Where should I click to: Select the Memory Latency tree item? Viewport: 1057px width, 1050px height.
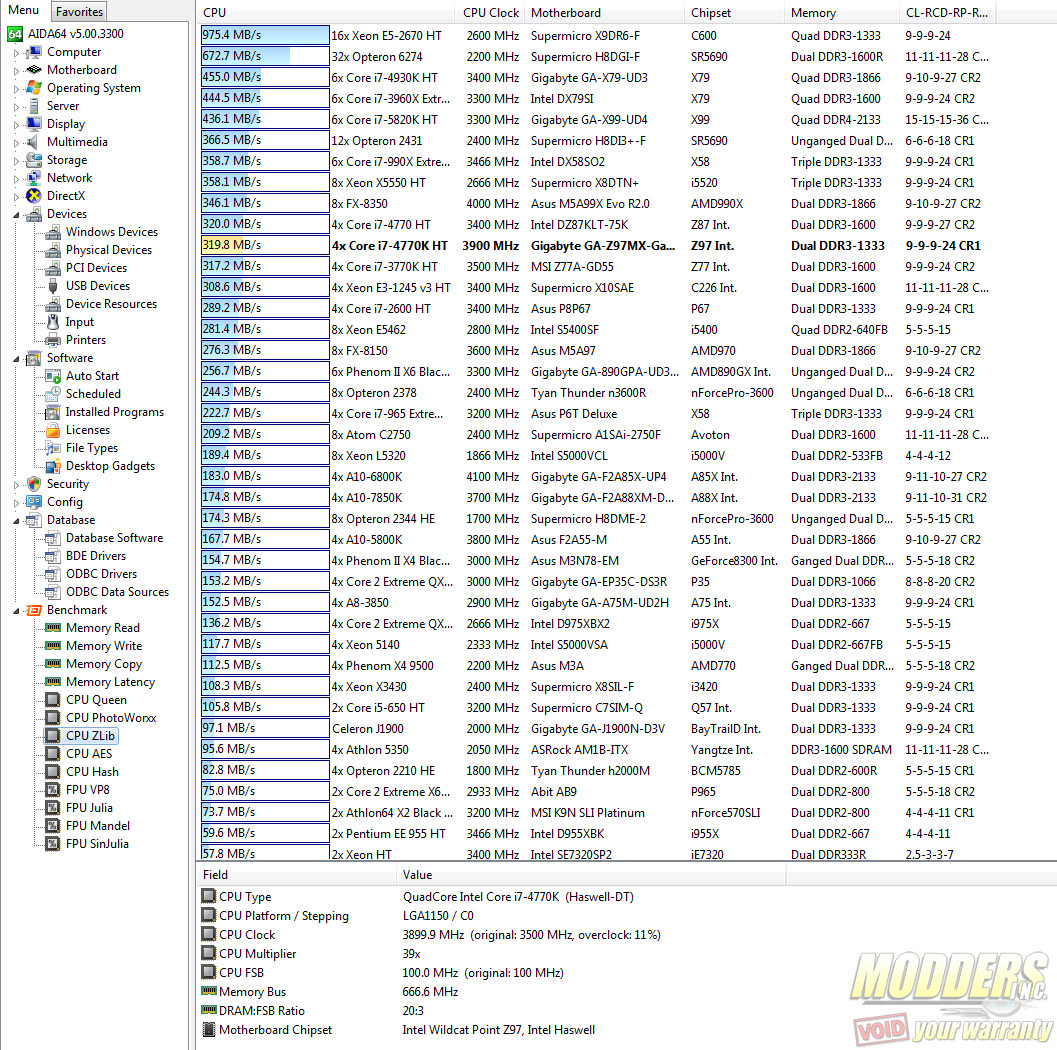point(111,681)
